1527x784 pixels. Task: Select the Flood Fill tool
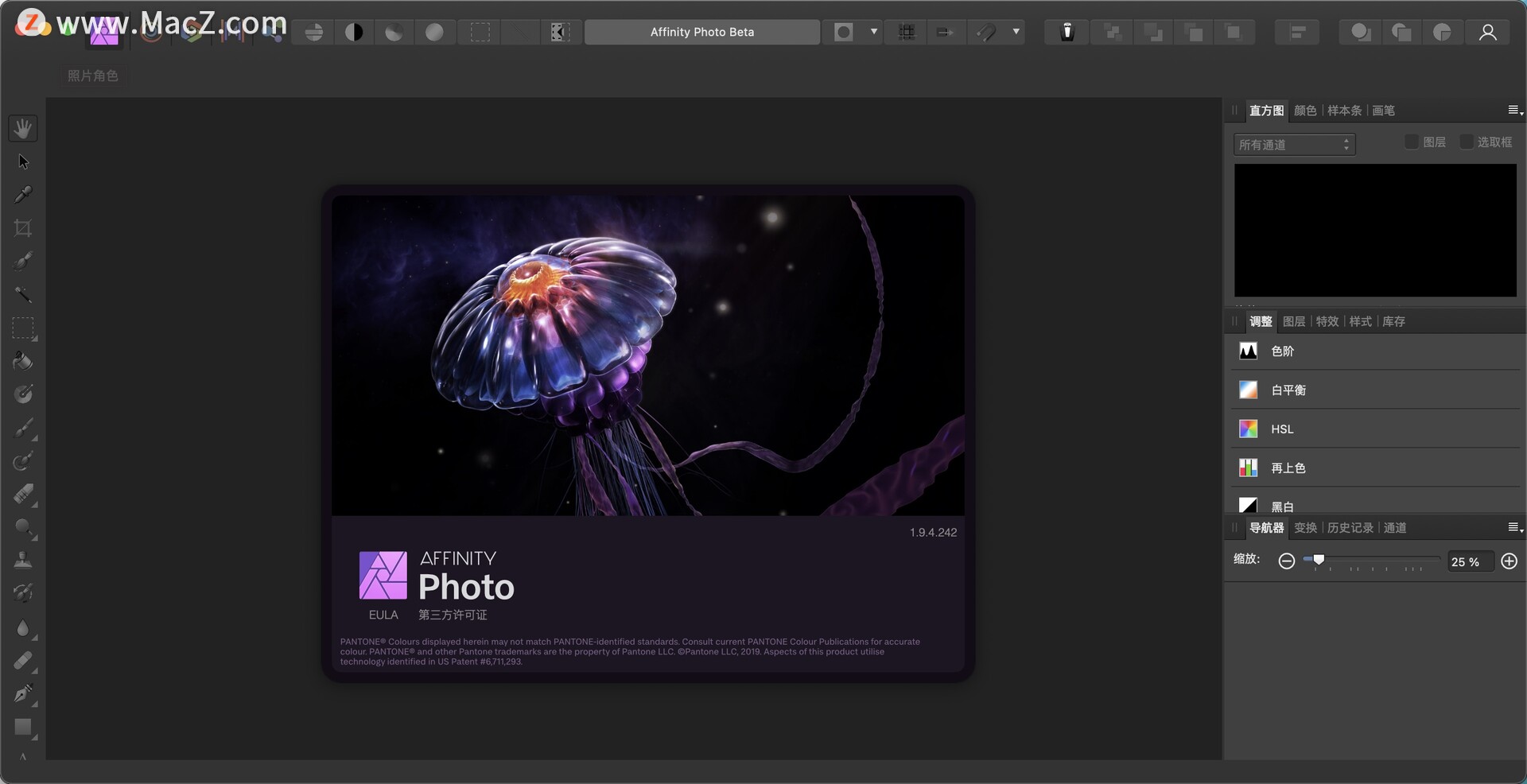(23, 361)
